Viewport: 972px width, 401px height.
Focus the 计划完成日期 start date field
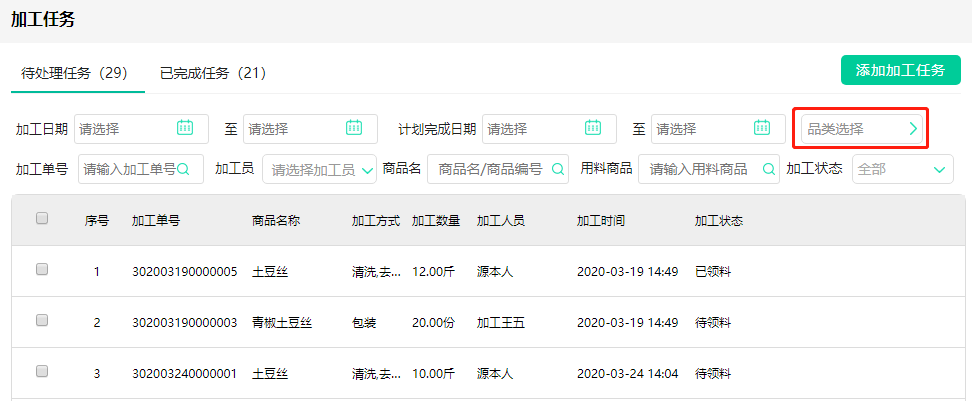click(549, 129)
